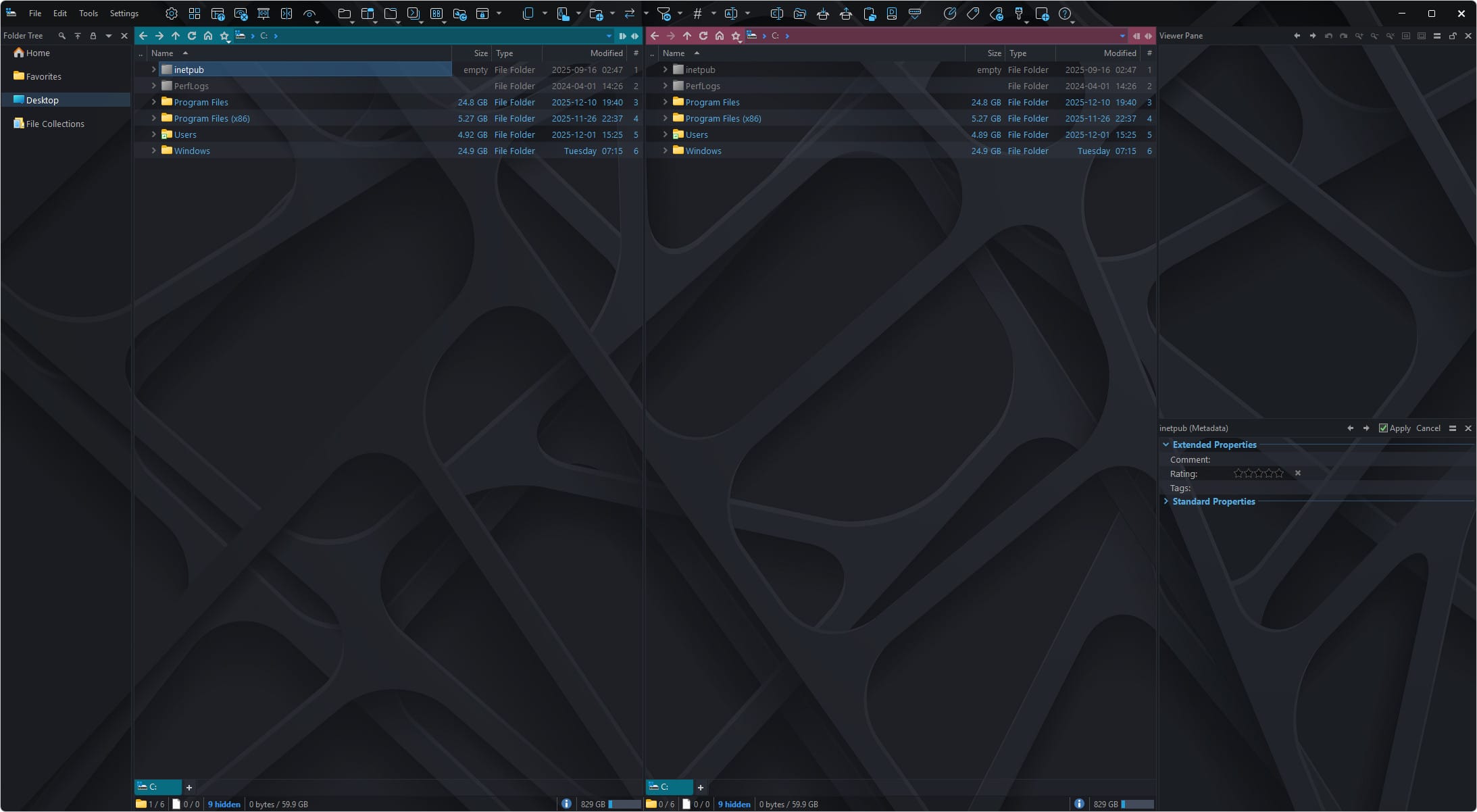Viewport: 1477px width, 812px height.
Task: Click the paintbrush icon in toolbar
Action: point(1019,14)
